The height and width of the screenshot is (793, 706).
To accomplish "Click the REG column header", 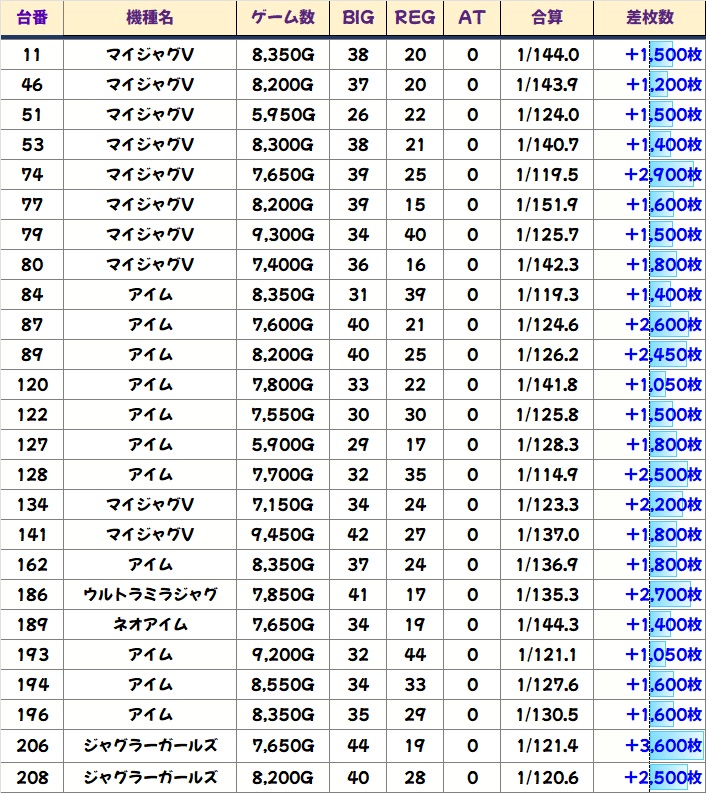I will coord(415,18).
